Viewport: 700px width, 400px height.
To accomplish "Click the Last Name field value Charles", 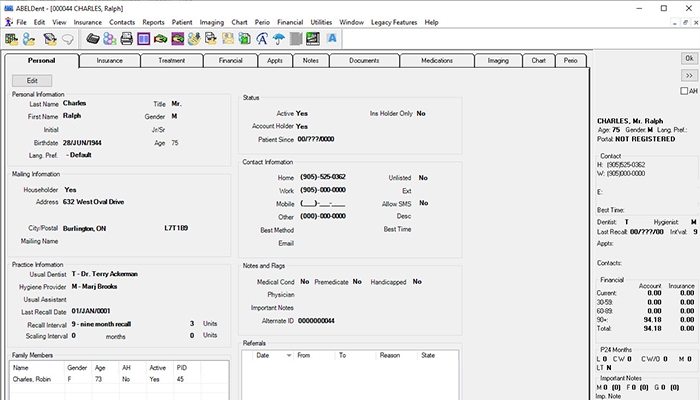I will pyautogui.click(x=75, y=103).
